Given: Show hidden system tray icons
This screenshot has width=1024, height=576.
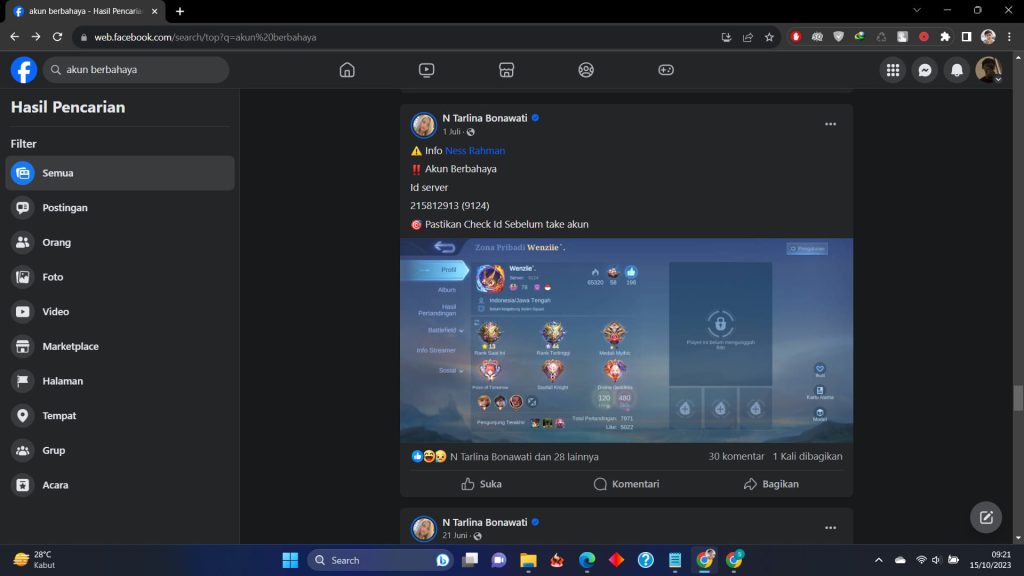Looking at the screenshot, I should click(878, 560).
